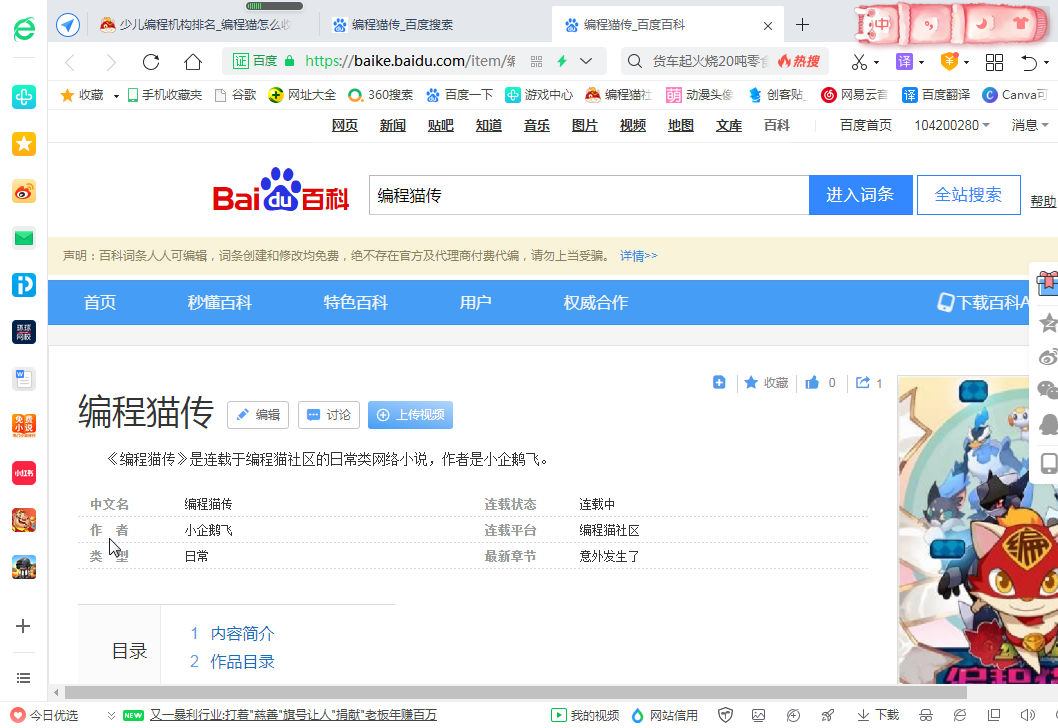Viewport: 1058px width, 728px height.
Task: Open the 权威合作 nav menu item
Action: coord(596,302)
